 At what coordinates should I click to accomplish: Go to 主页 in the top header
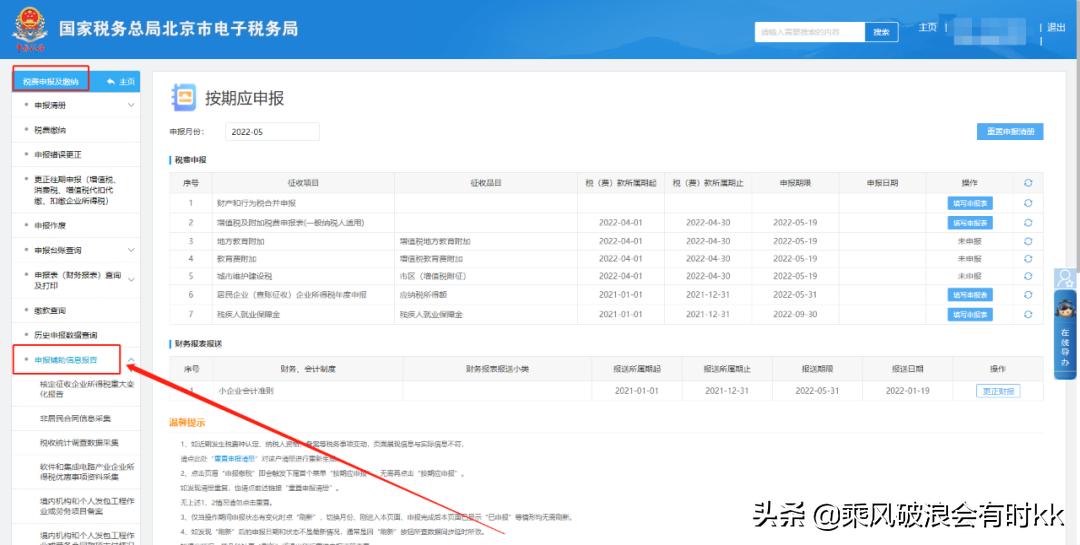927,28
